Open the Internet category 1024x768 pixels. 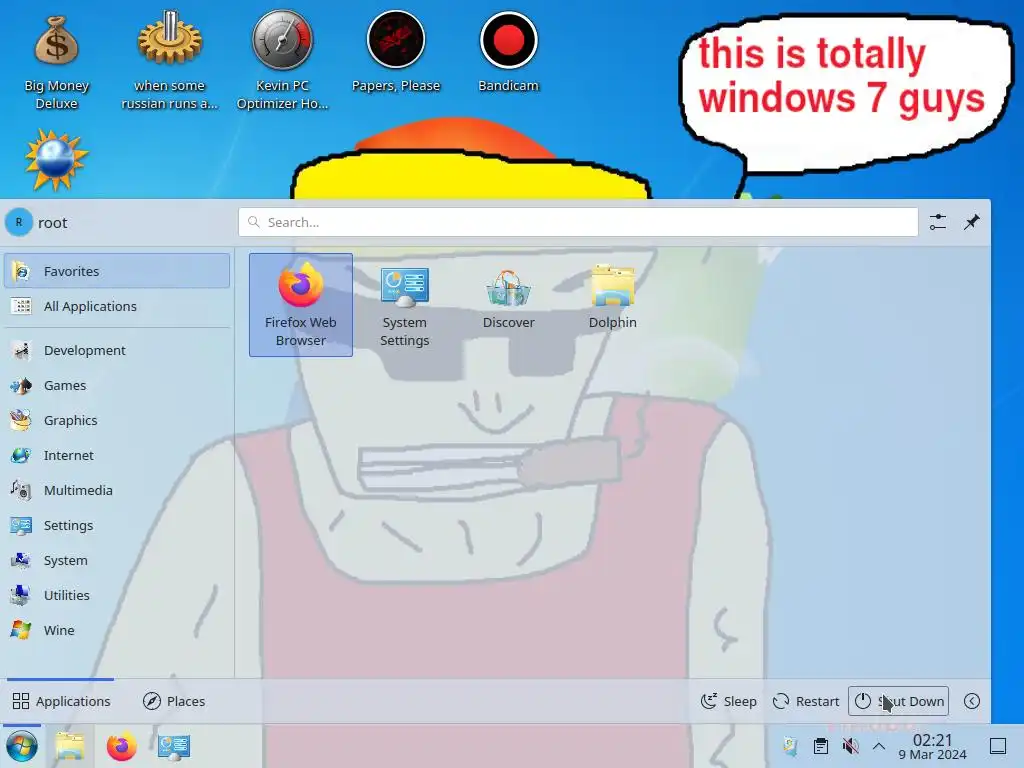coord(117,455)
